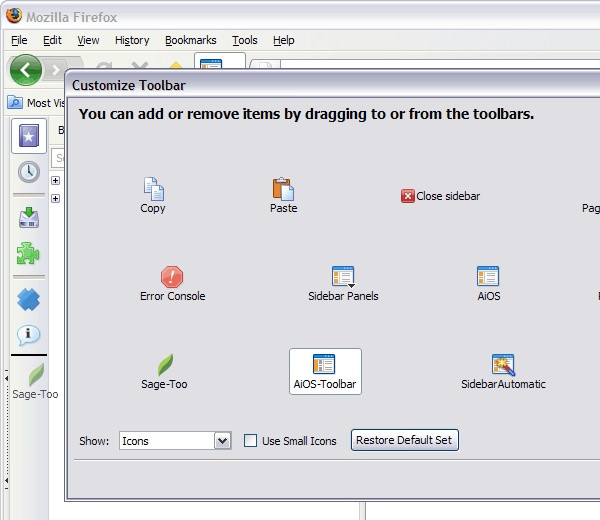Image resolution: width=600 pixels, height=520 pixels.
Task: Open History panel via clock icon
Action: [x=29, y=172]
